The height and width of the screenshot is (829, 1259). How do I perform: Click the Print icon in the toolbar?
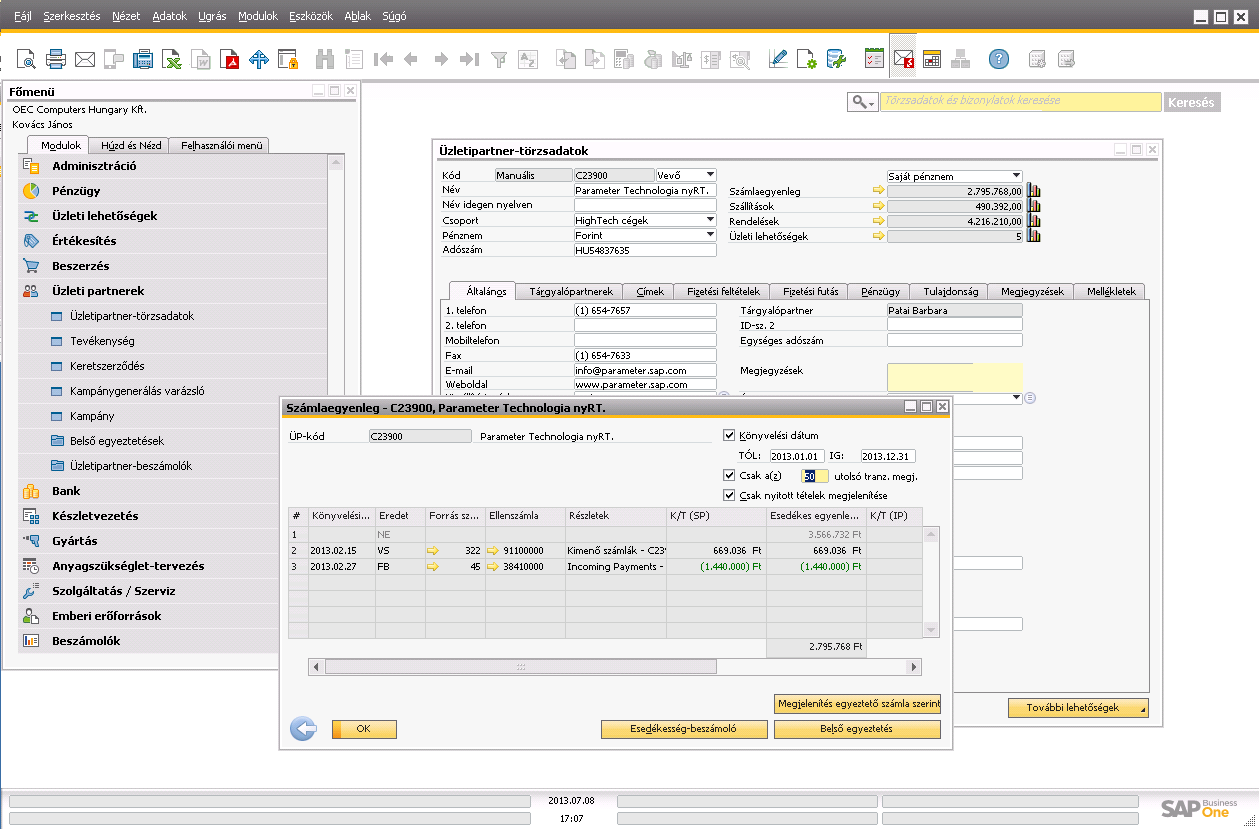56,60
